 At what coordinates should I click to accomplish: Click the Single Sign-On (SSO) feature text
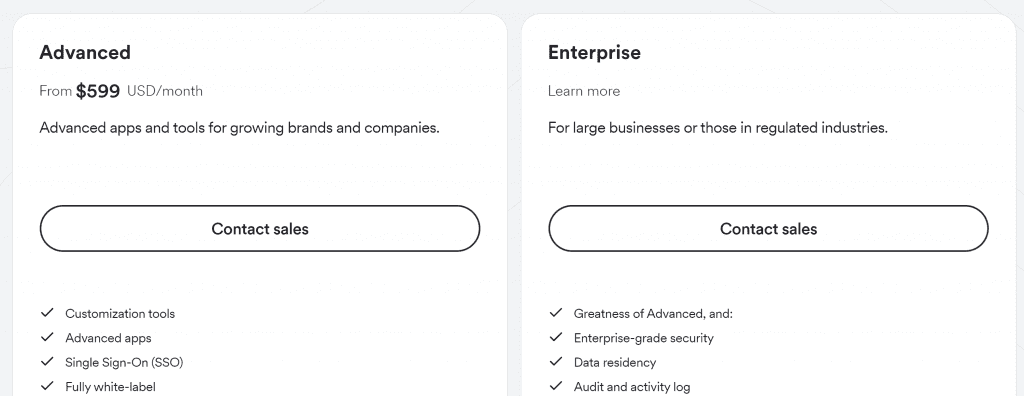(x=124, y=362)
